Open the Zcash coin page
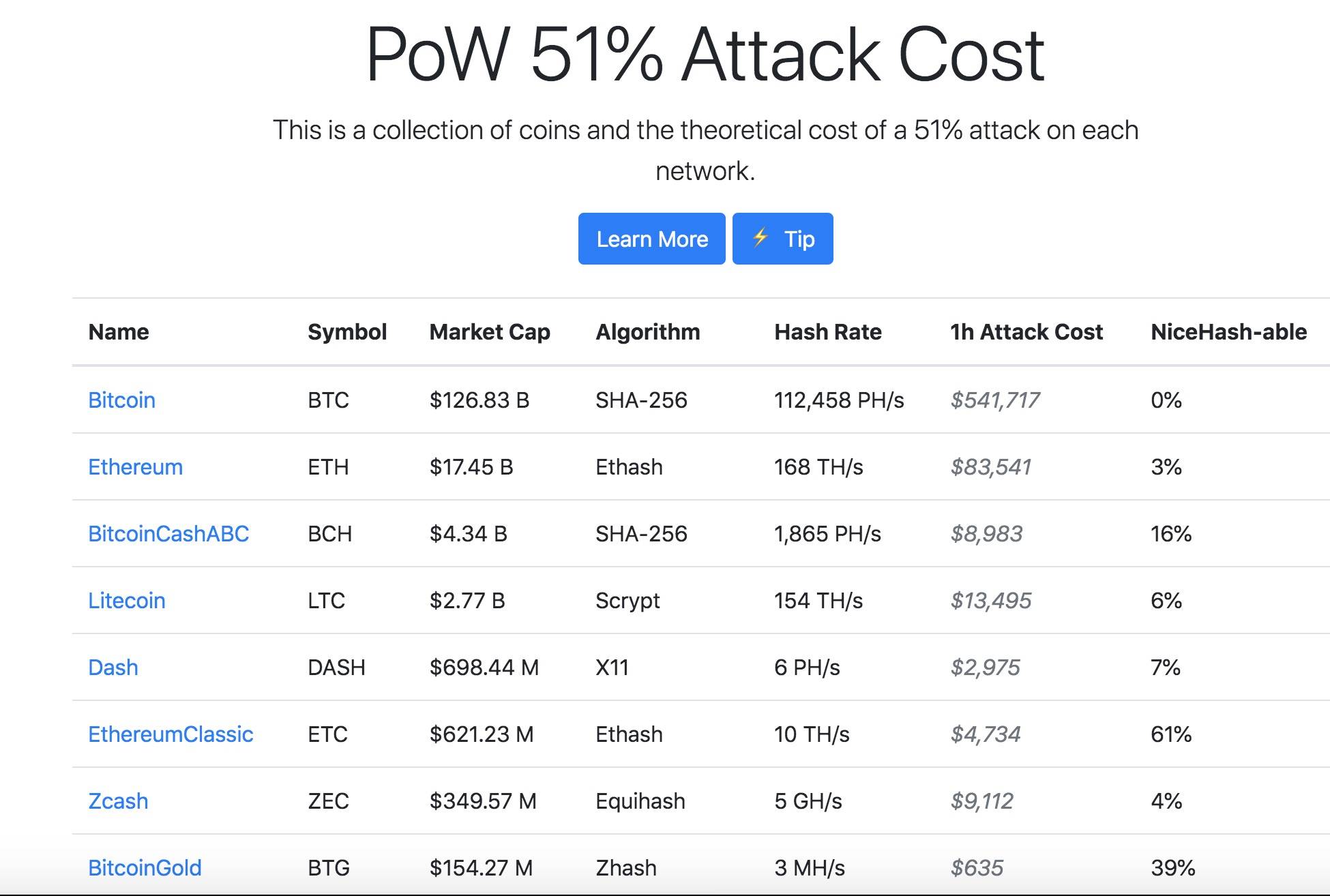This screenshot has height=896, width=1330. click(117, 801)
